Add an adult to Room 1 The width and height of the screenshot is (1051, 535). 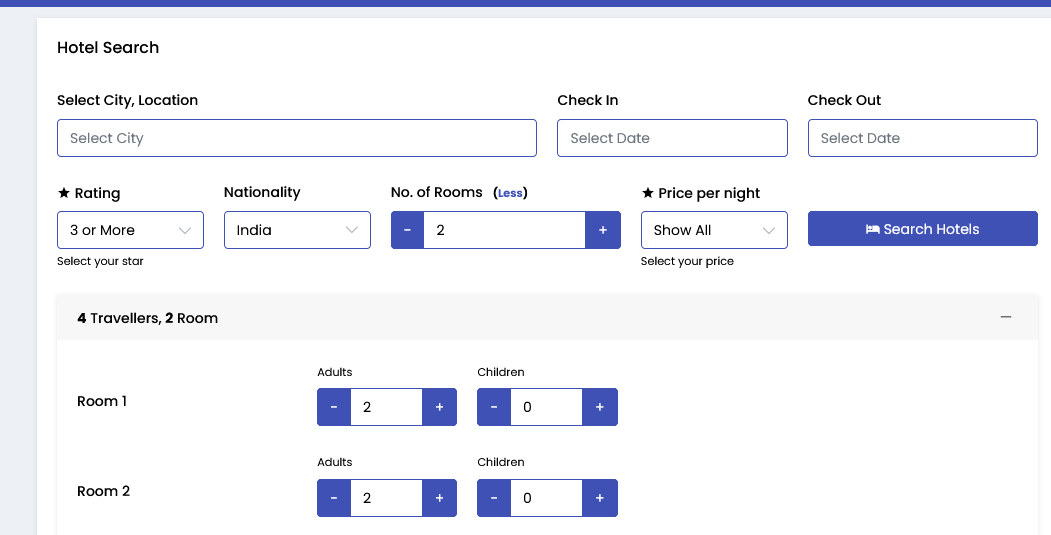point(439,407)
